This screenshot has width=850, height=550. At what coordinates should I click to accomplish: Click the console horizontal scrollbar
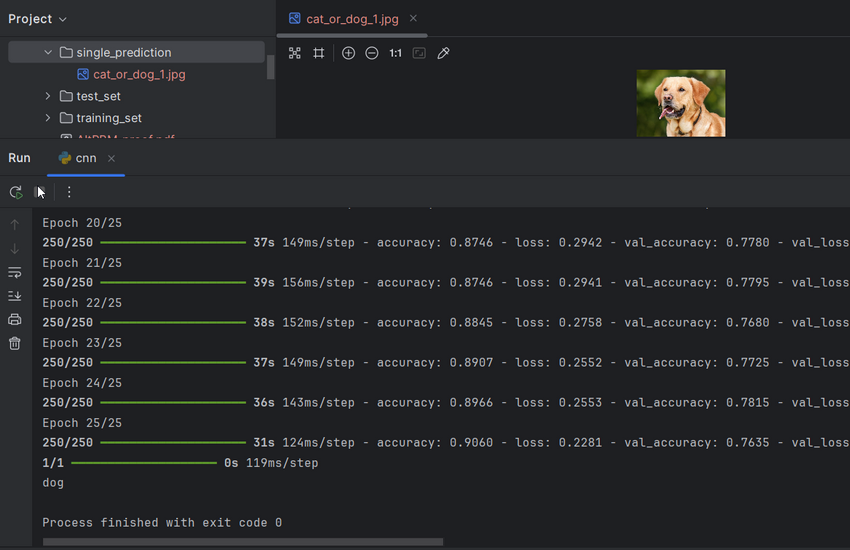tap(242, 542)
